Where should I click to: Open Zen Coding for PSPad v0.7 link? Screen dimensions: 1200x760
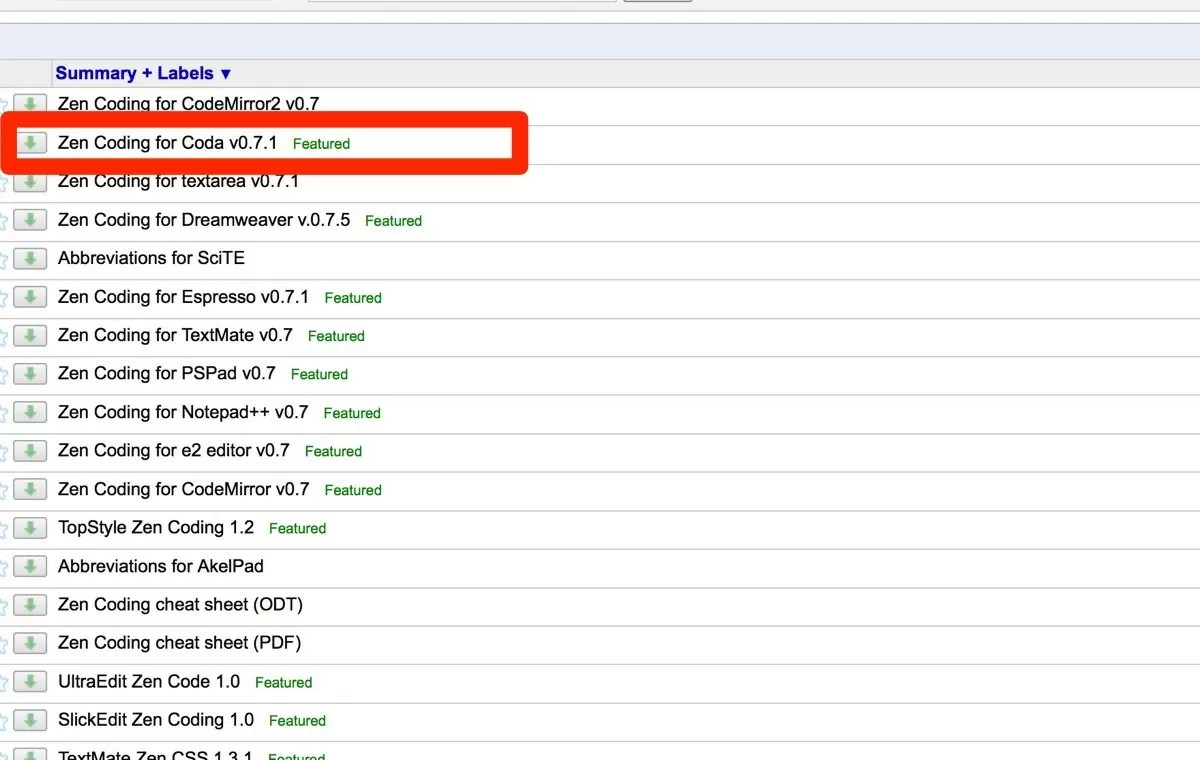(x=167, y=373)
